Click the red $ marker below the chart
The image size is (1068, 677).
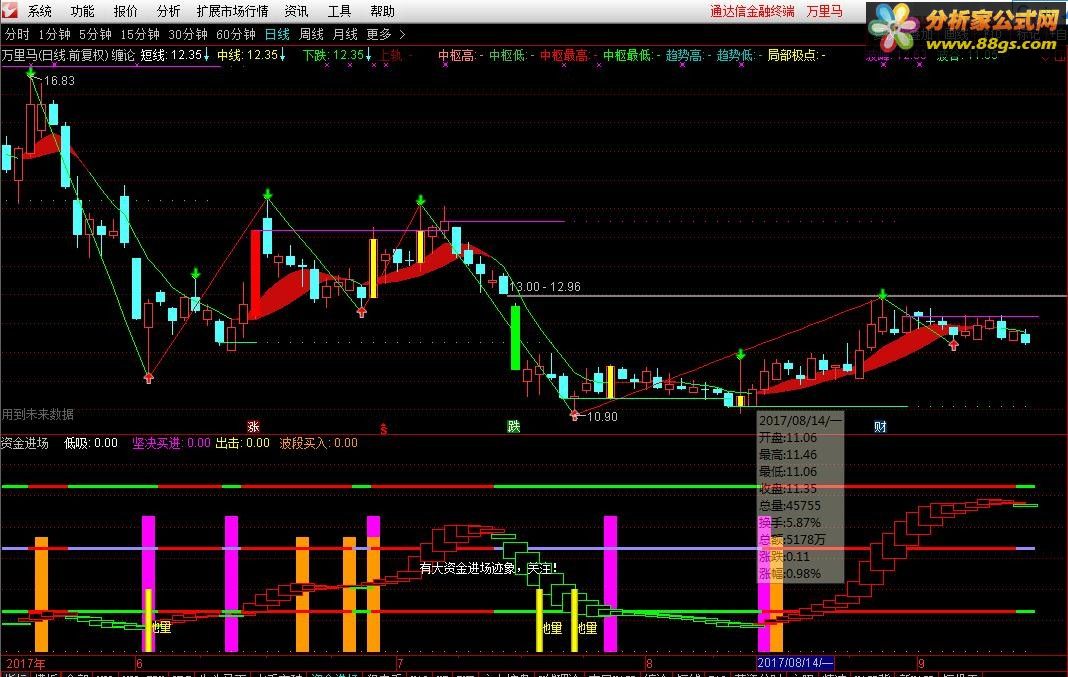[383, 428]
